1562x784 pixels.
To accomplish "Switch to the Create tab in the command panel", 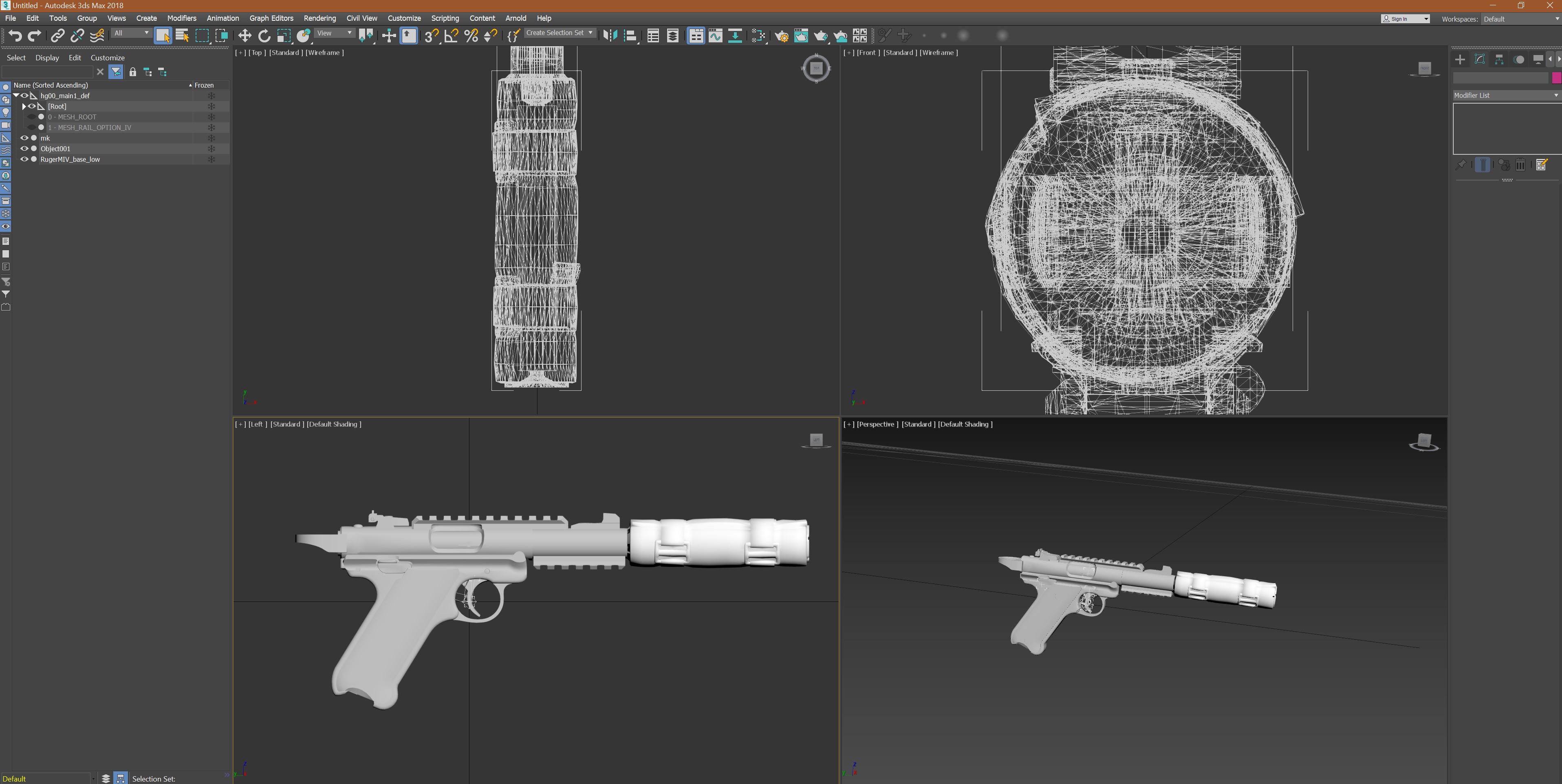I will click(x=1460, y=59).
